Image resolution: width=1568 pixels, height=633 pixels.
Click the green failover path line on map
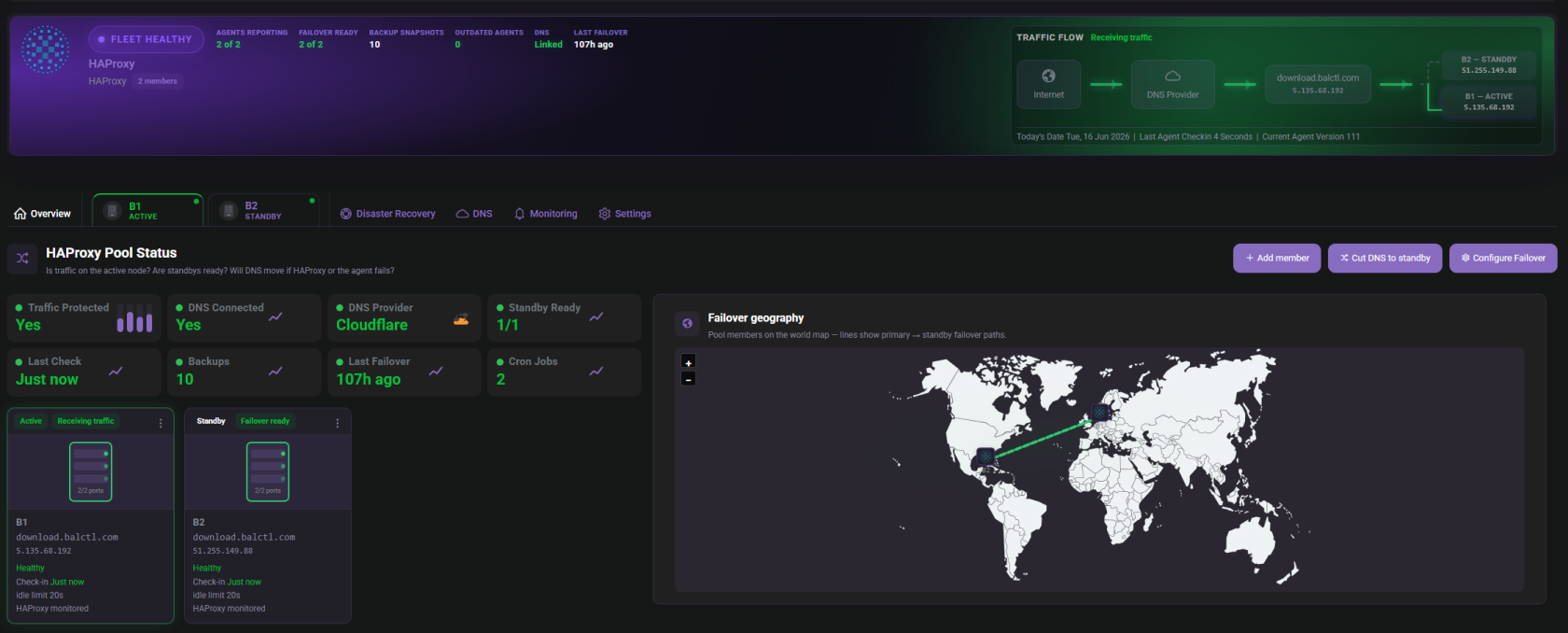click(x=1043, y=438)
